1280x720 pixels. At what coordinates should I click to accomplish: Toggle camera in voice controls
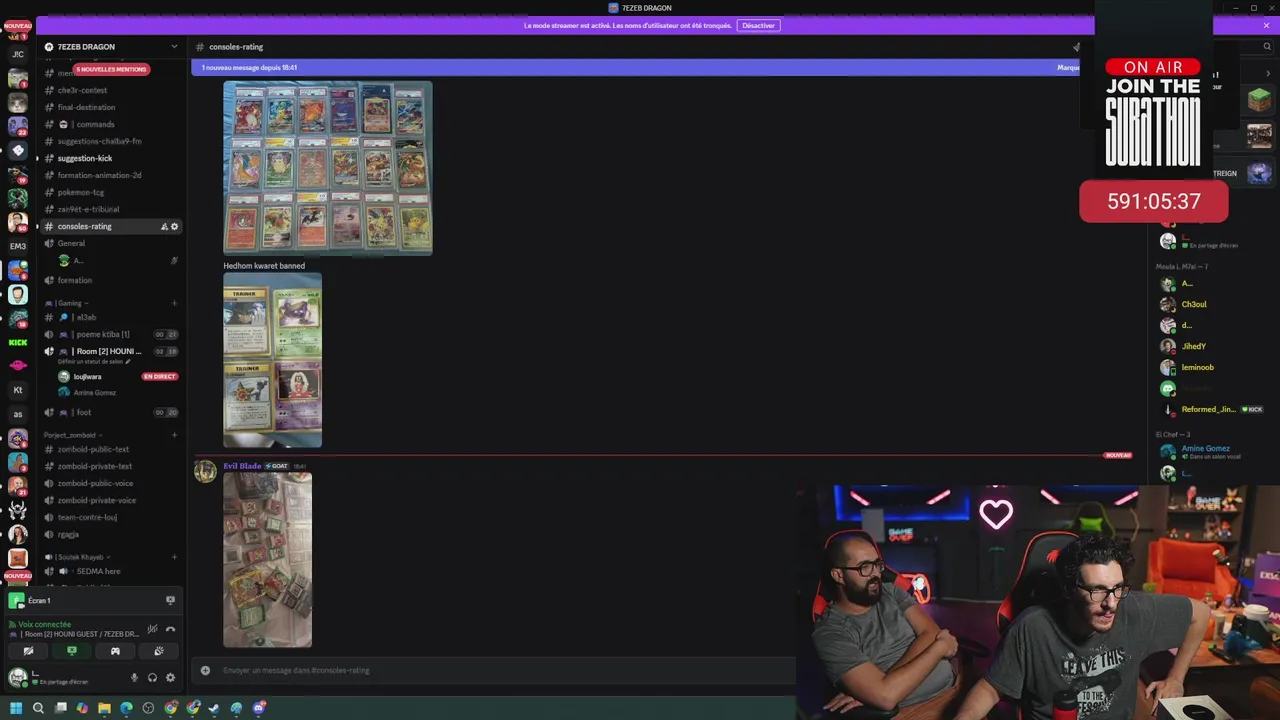tap(28, 651)
